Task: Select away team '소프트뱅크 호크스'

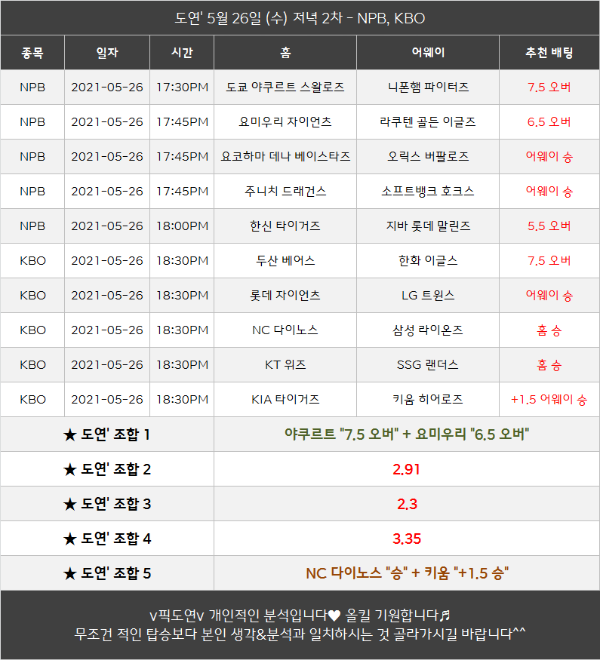Action: pyautogui.click(x=428, y=192)
